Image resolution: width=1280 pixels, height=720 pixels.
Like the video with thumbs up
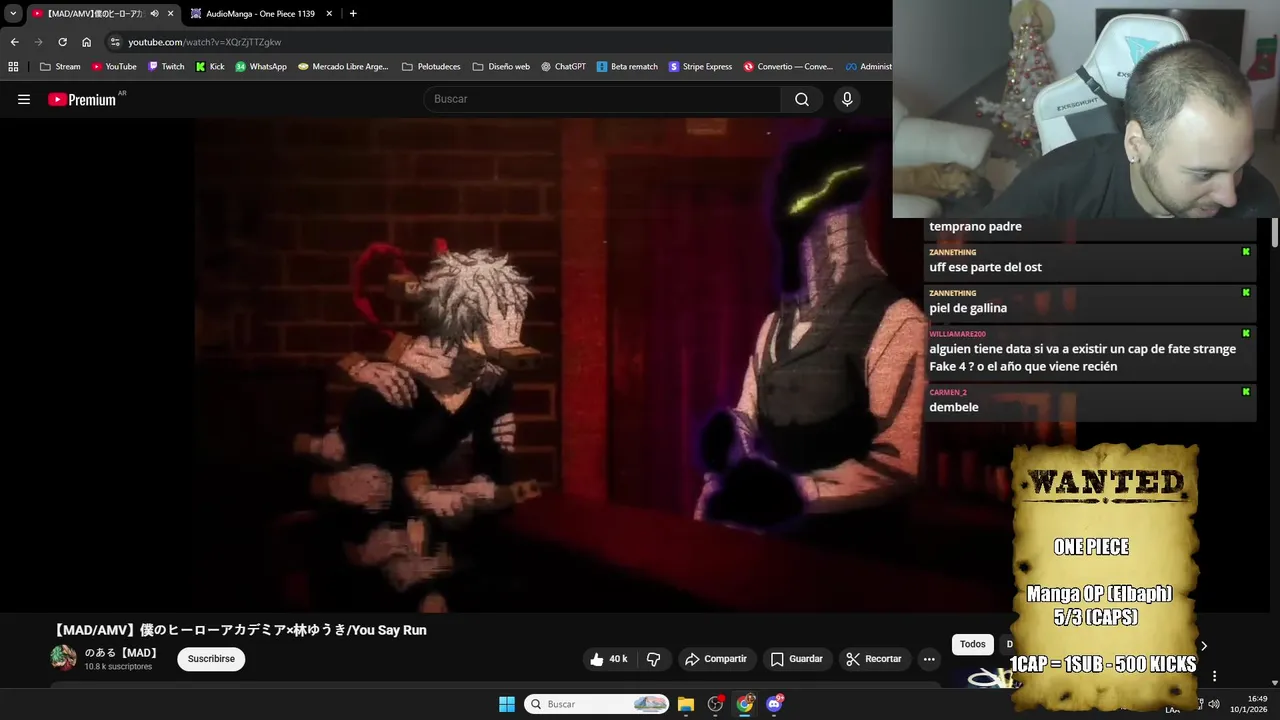609,659
